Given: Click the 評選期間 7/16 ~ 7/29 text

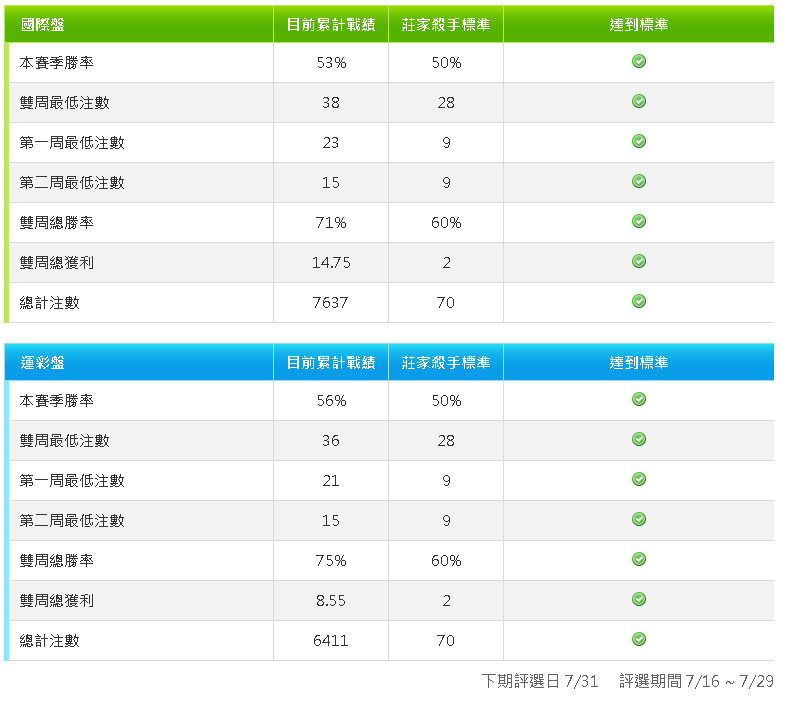Looking at the screenshot, I should 696,681.
